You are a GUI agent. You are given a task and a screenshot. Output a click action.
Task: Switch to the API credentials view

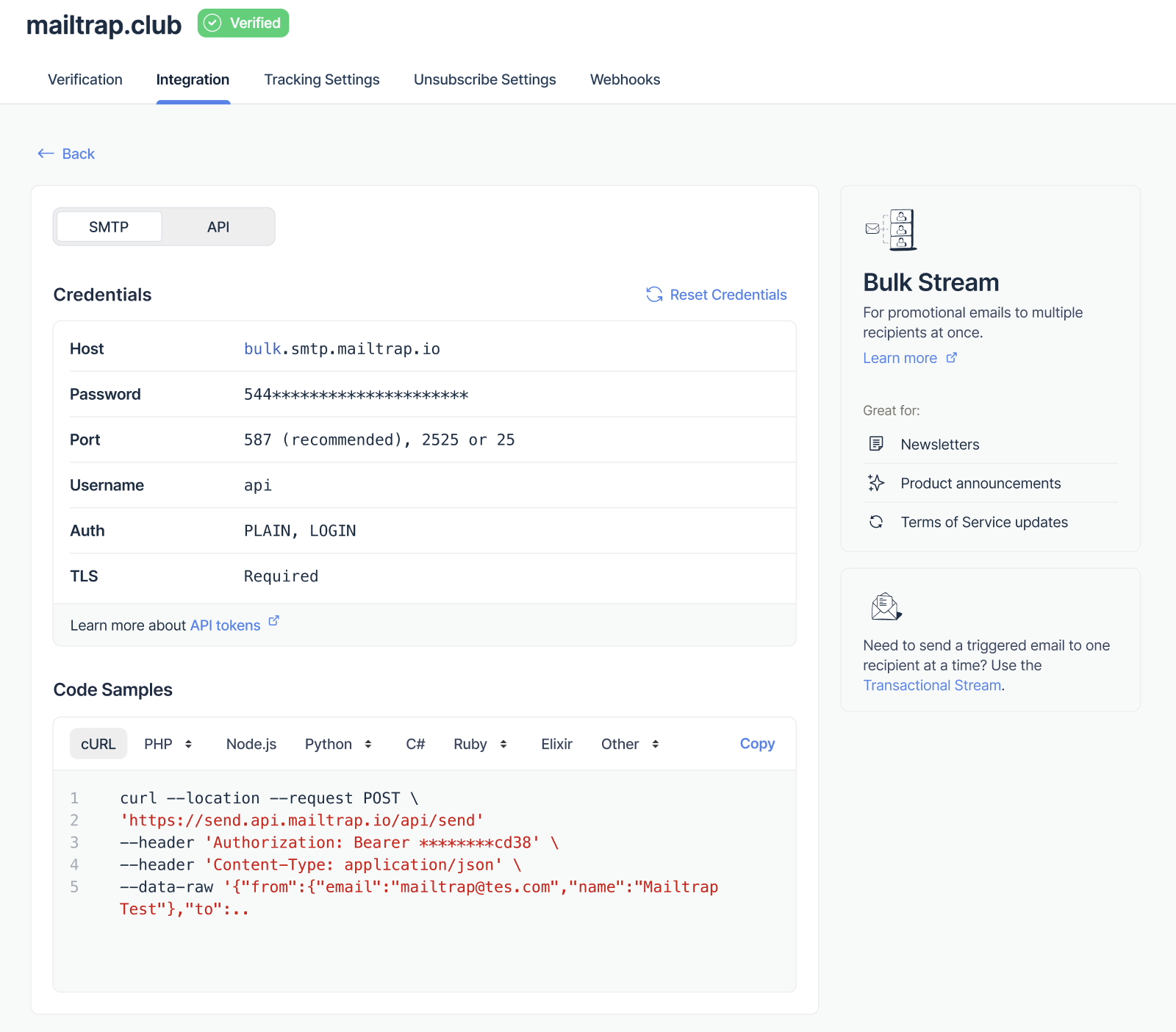click(x=218, y=226)
